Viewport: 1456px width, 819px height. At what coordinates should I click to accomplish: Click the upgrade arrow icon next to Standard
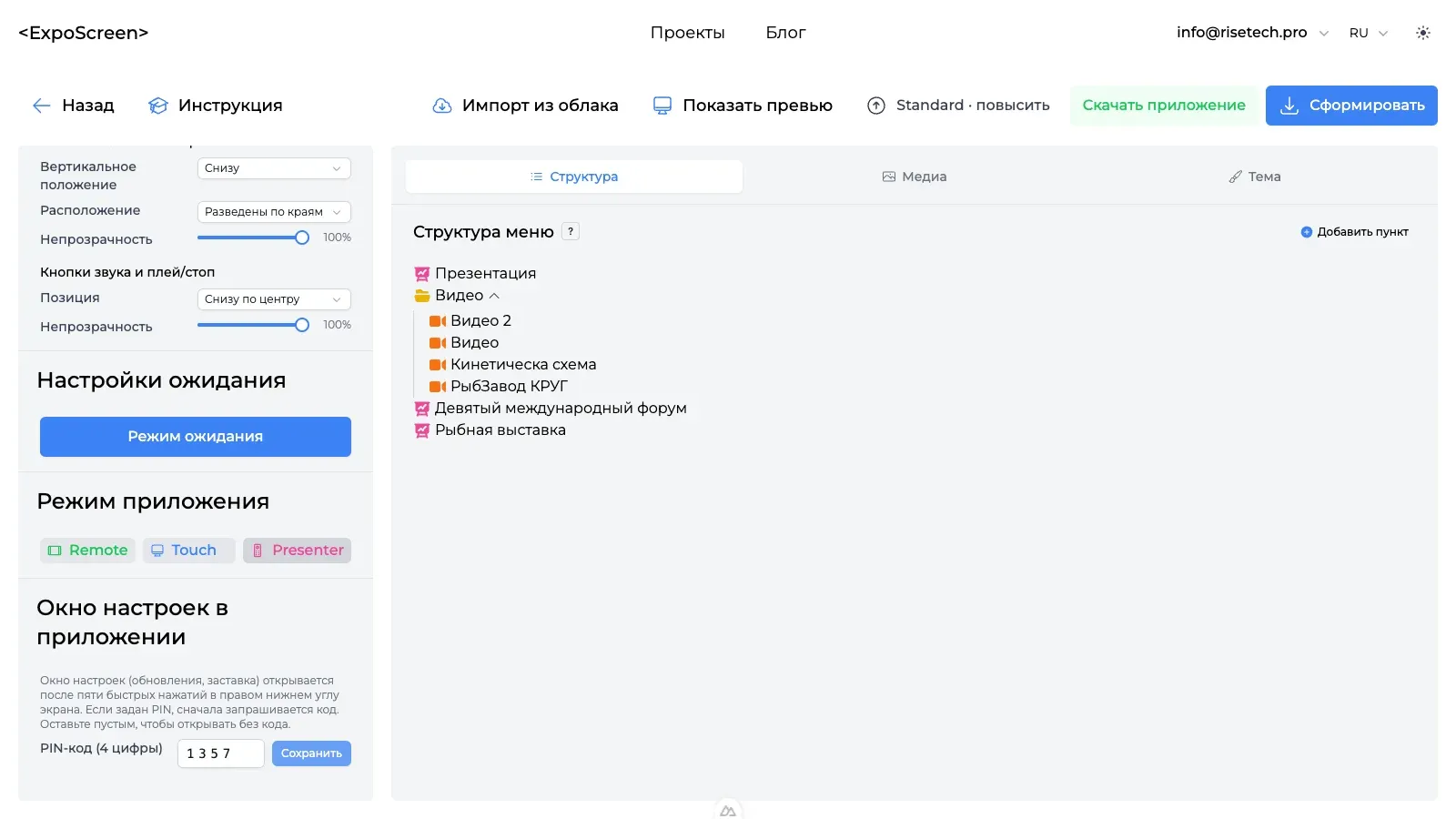876,106
